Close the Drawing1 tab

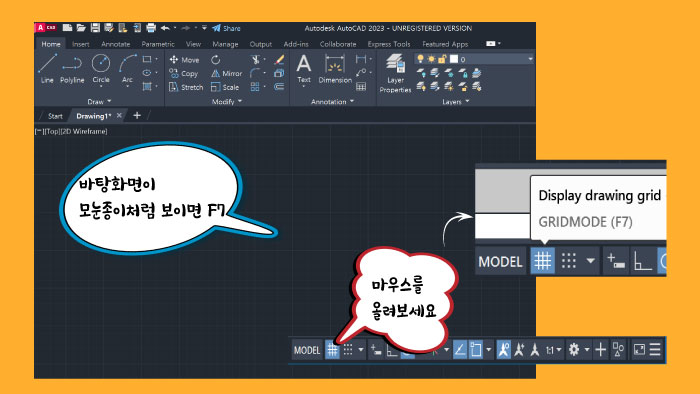click(119, 115)
